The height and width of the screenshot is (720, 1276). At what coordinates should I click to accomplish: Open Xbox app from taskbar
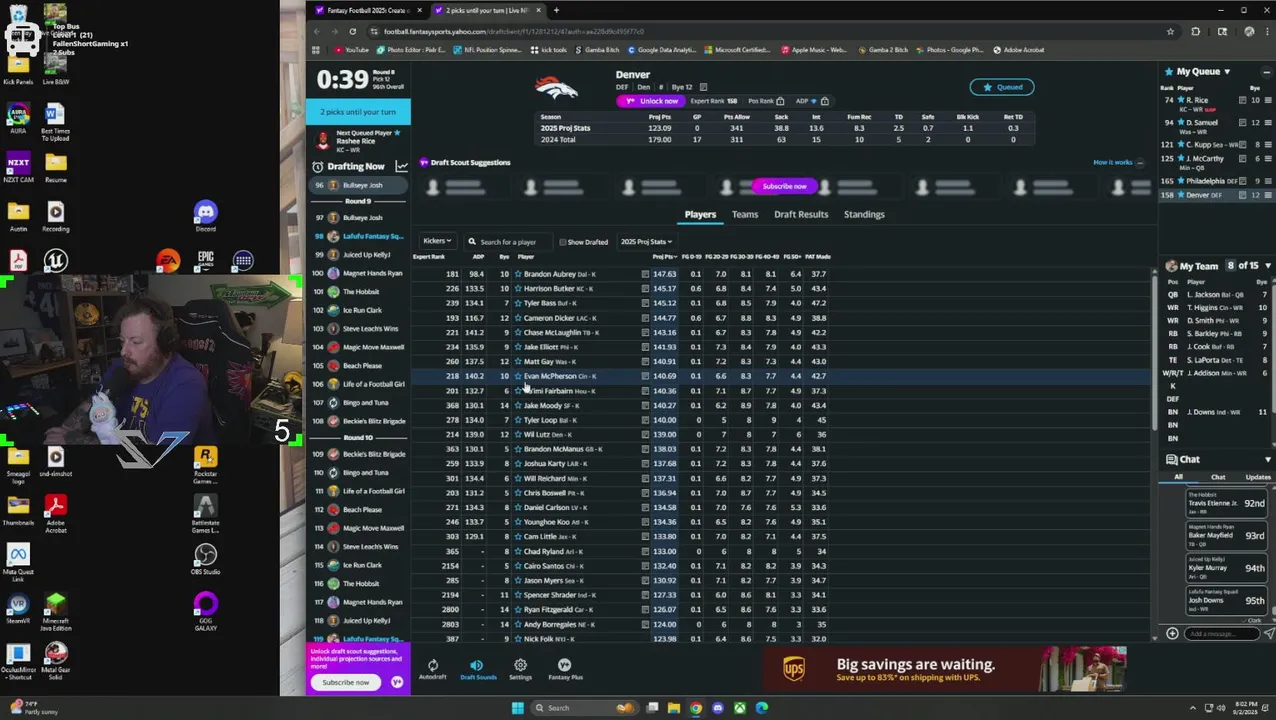pos(739,708)
